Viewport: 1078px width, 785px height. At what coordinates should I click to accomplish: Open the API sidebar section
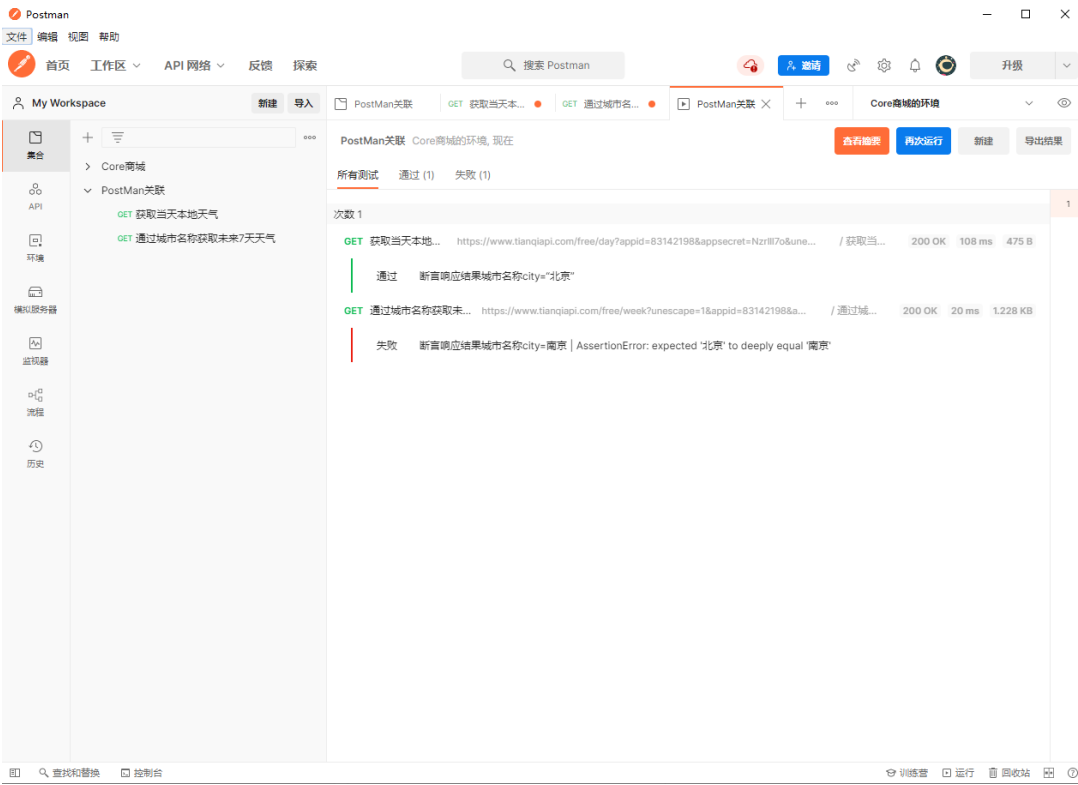click(x=35, y=197)
